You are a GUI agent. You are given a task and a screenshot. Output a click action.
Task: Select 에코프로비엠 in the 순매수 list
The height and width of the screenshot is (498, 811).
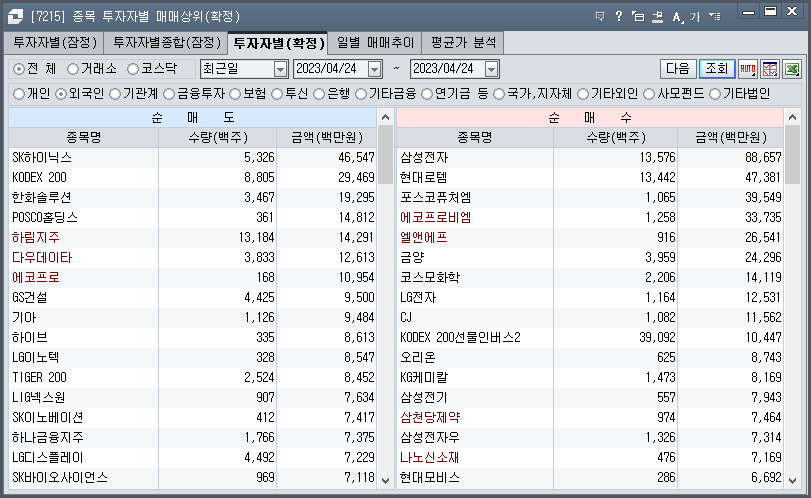tap(590, 217)
